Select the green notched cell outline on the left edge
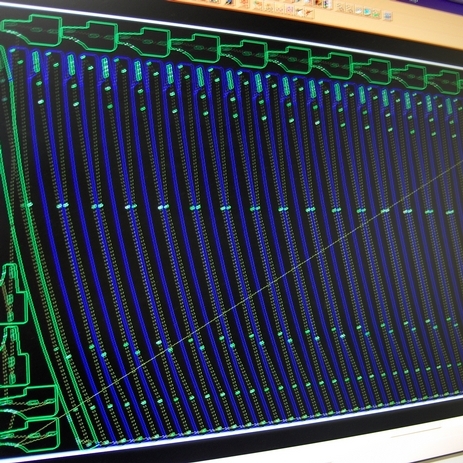 [x=14, y=293]
